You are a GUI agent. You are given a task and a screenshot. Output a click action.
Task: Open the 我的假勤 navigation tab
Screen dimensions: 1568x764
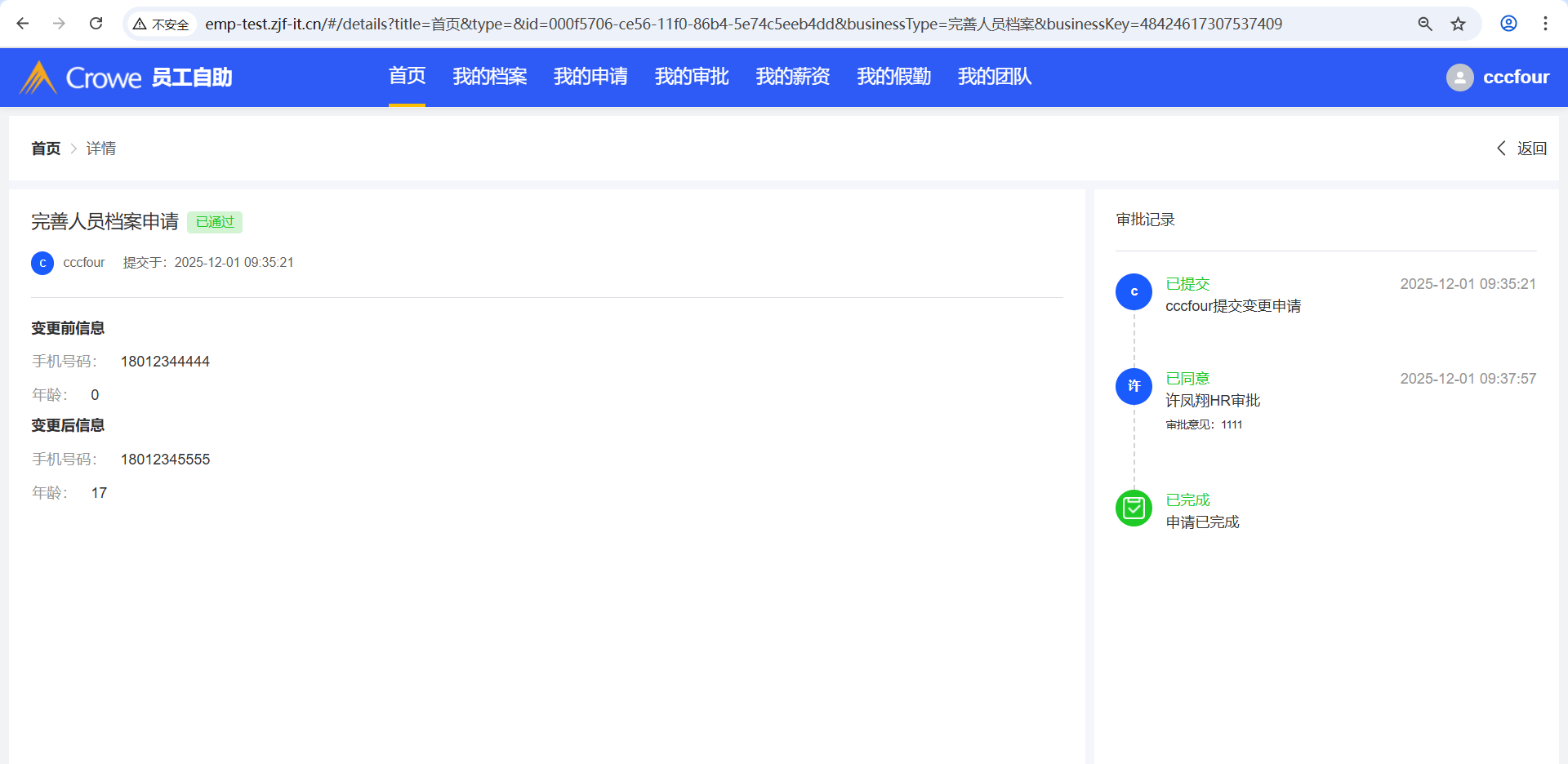tap(894, 77)
